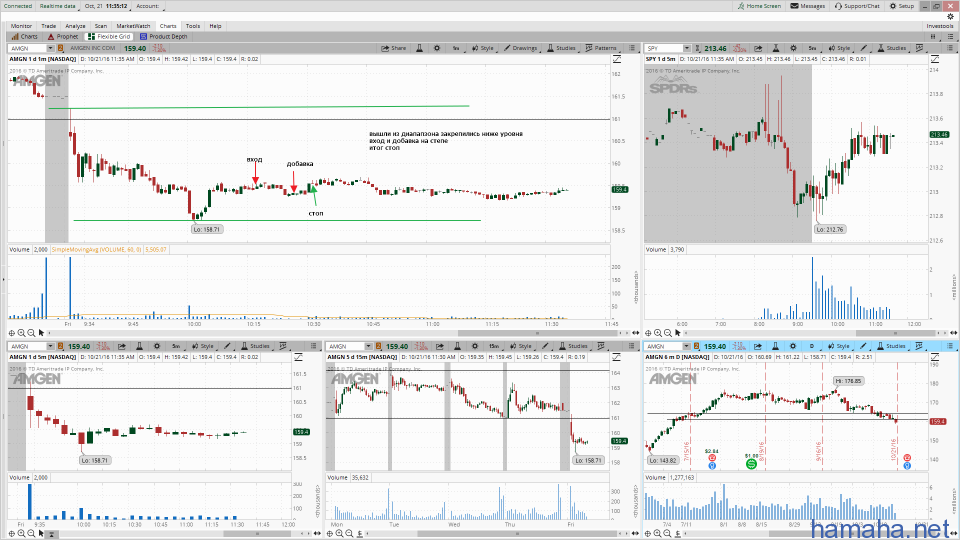
Task: Open Patterns menu on AMGN 1m chart
Action: click(601, 48)
